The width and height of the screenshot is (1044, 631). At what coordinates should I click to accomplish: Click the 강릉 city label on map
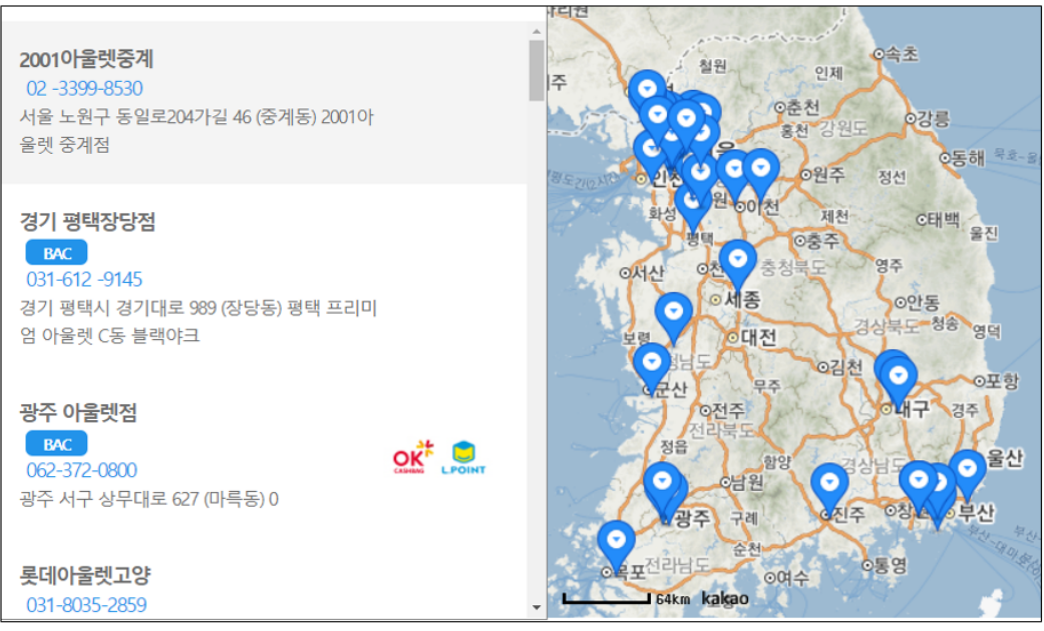point(933,118)
